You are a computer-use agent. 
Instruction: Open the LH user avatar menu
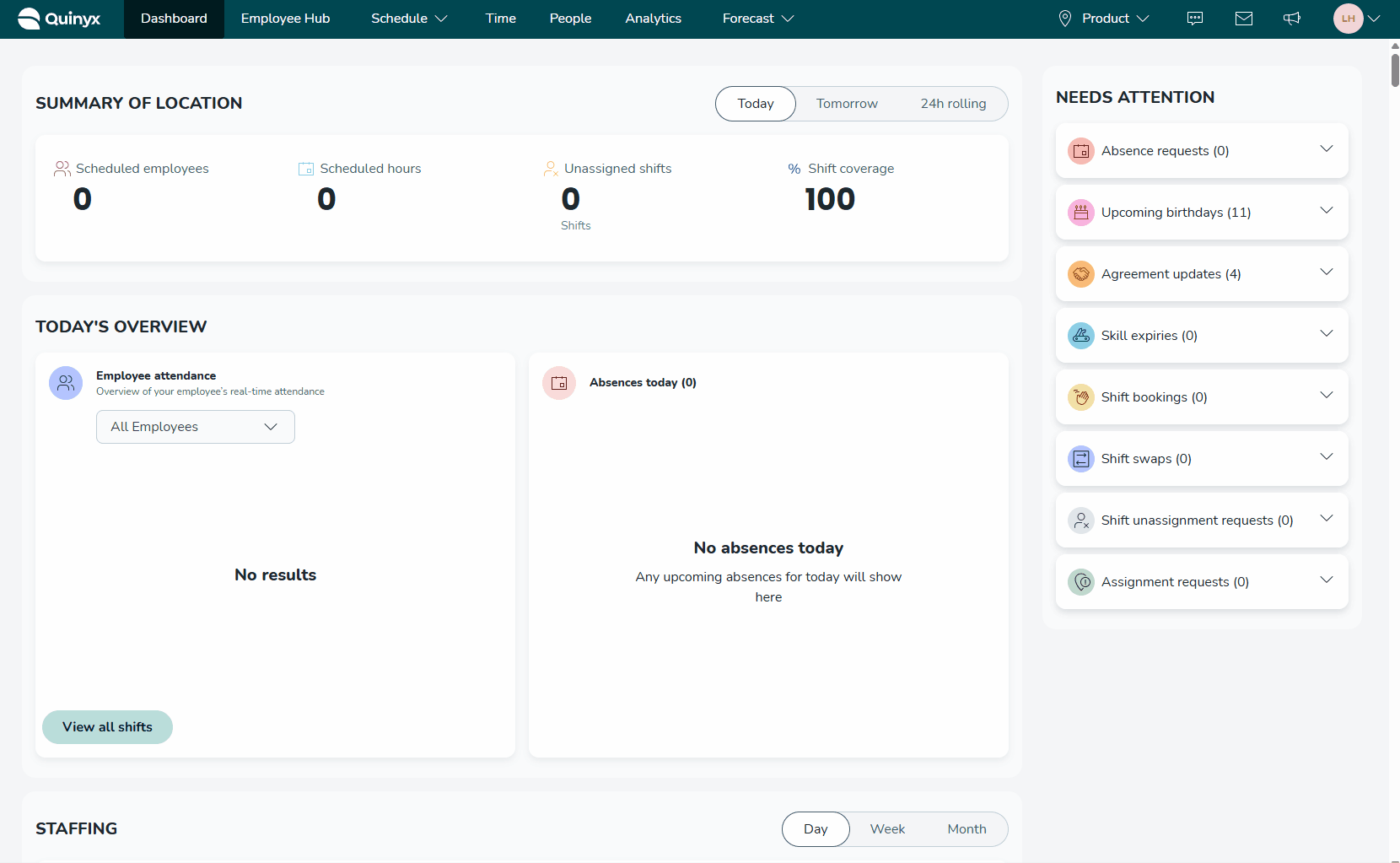click(x=1355, y=19)
